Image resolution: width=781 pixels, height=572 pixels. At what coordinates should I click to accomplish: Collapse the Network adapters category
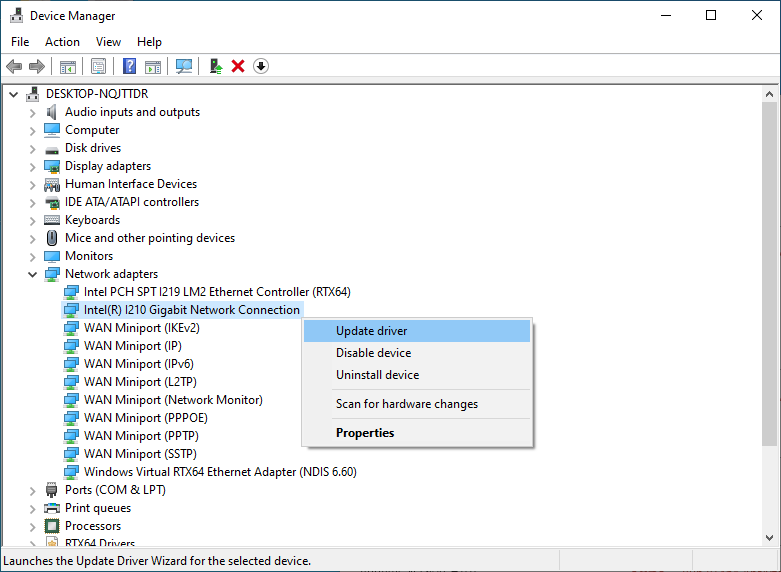[32, 274]
